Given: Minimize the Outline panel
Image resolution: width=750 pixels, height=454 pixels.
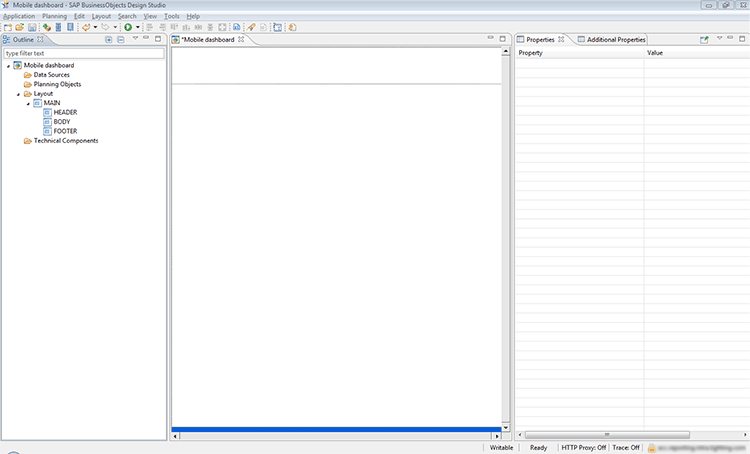Looking at the screenshot, I should (x=146, y=38).
